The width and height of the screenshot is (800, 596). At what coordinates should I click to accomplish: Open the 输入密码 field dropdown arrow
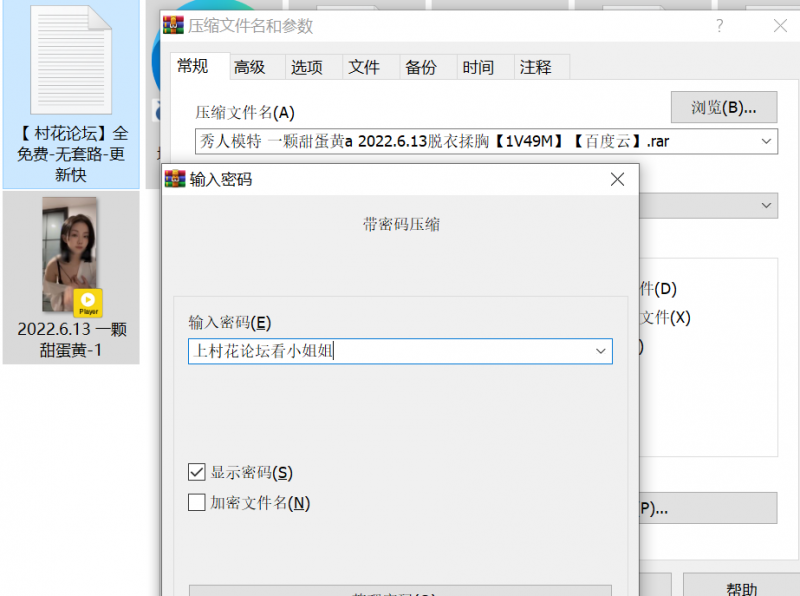600,351
